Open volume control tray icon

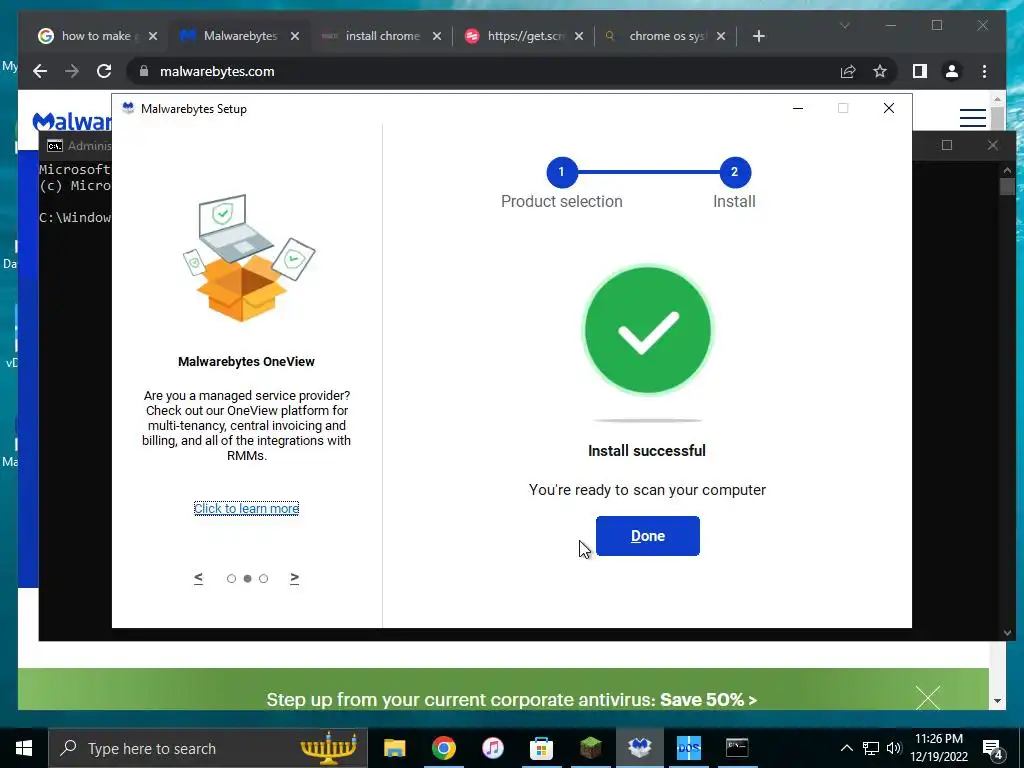tap(894, 748)
